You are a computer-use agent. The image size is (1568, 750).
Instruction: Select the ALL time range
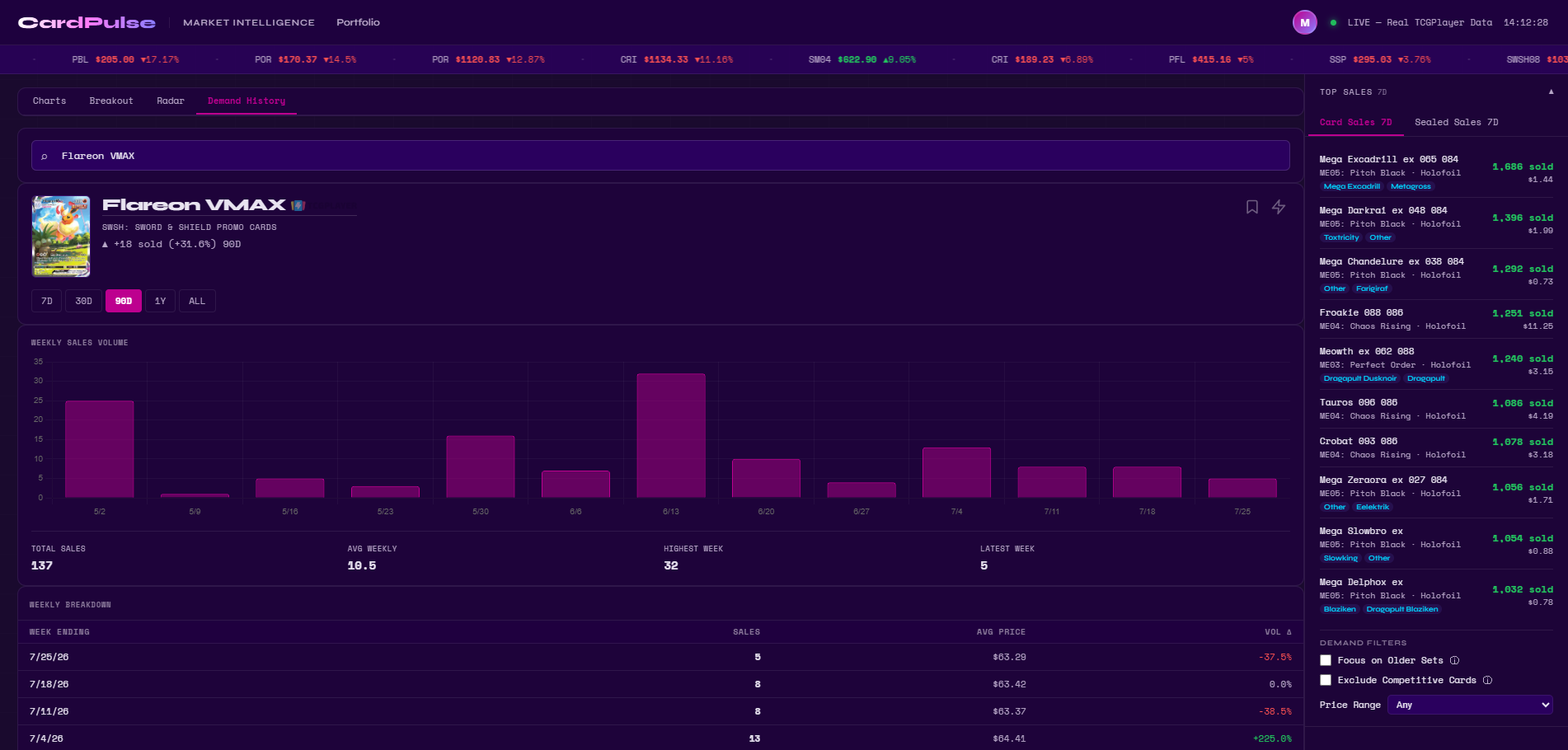(x=197, y=301)
